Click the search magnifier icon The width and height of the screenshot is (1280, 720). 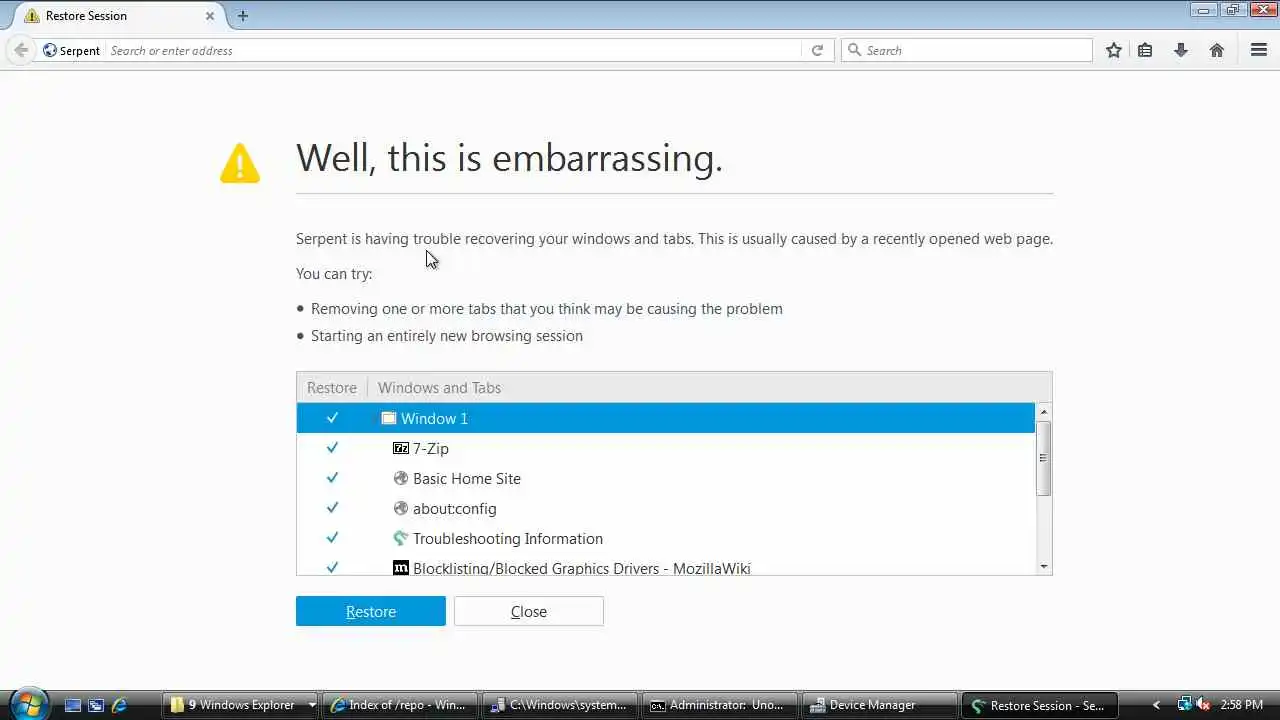click(x=853, y=50)
